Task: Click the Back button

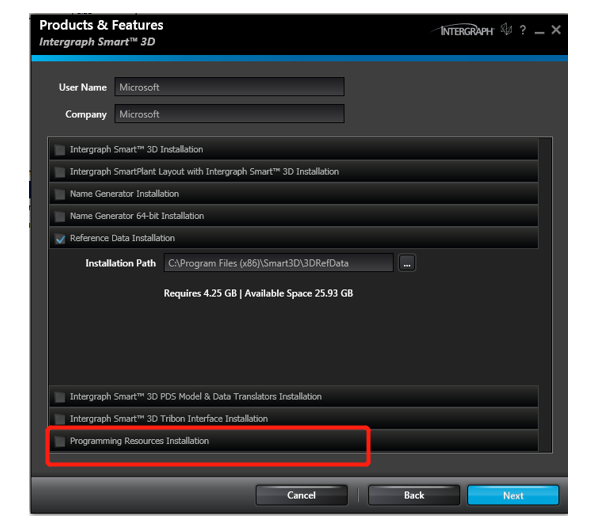Action: 414,495
